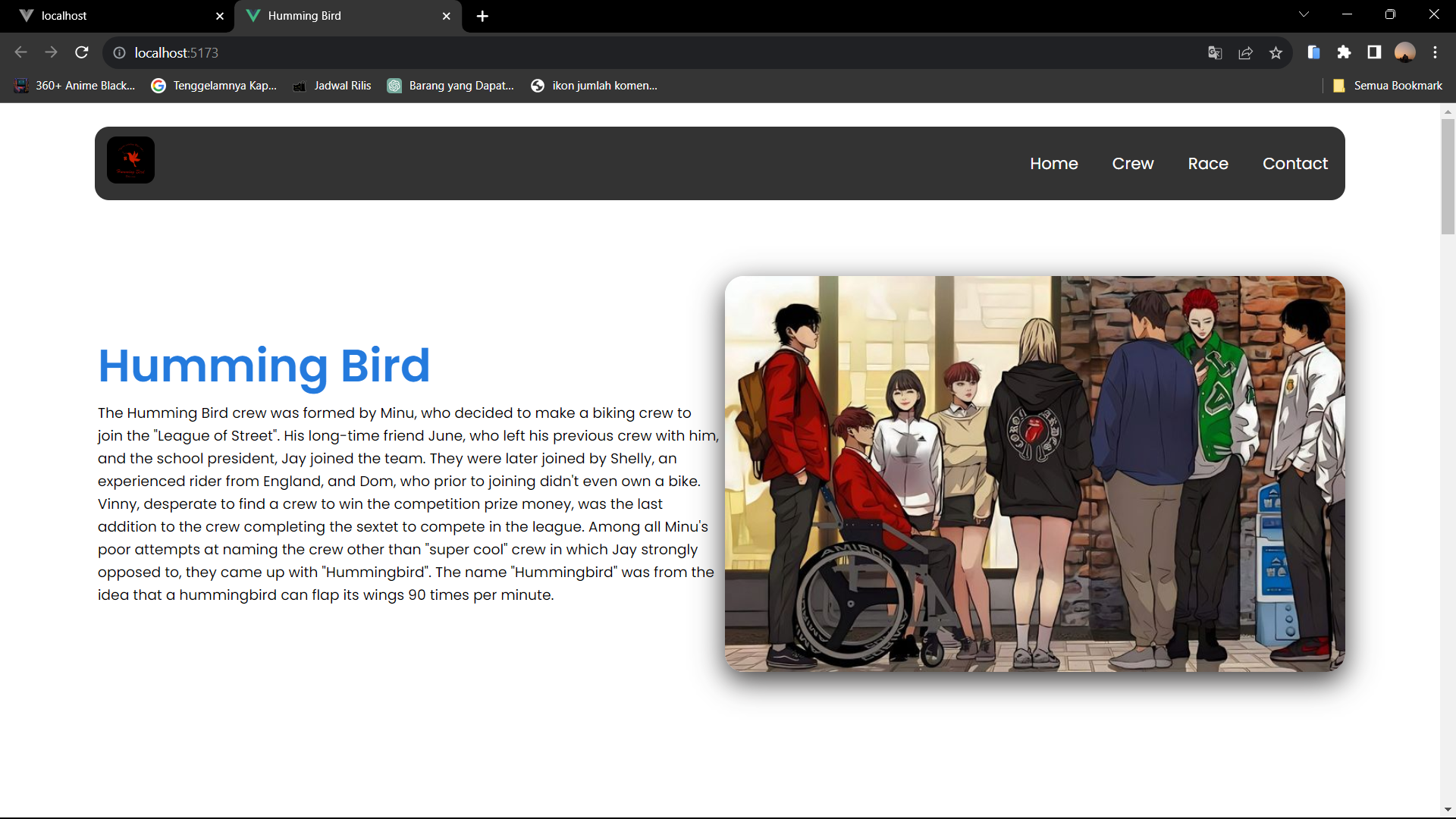Open the Crew section link
Image resolution: width=1456 pixels, height=819 pixels.
pos(1133,164)
